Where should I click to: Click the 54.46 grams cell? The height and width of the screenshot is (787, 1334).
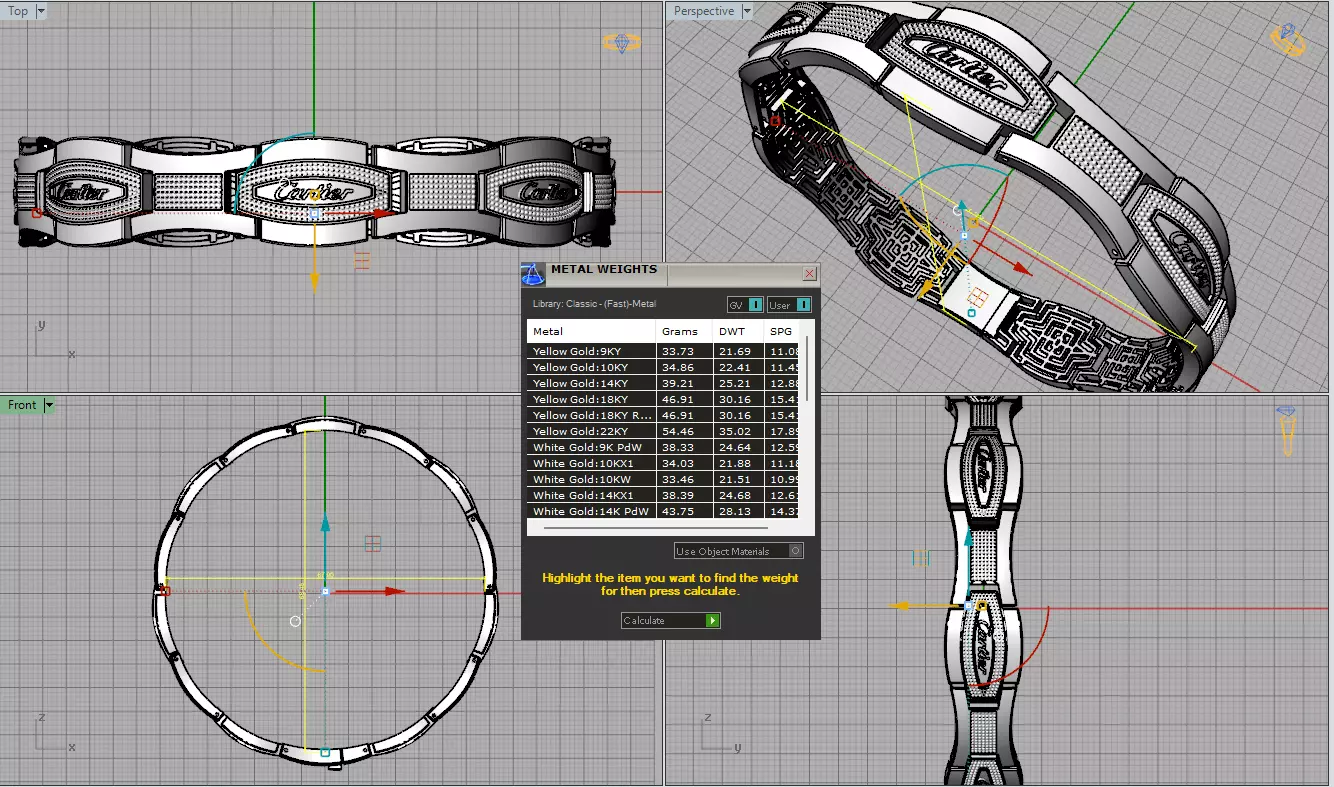684,431
